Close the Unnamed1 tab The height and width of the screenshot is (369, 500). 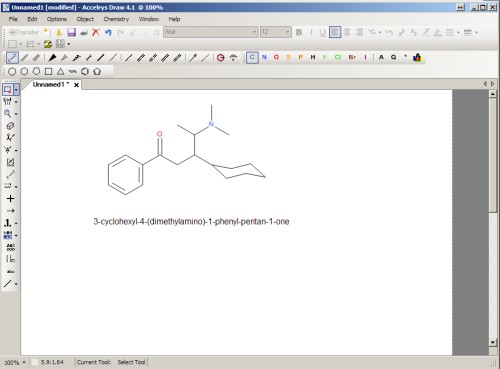(76, 85)
